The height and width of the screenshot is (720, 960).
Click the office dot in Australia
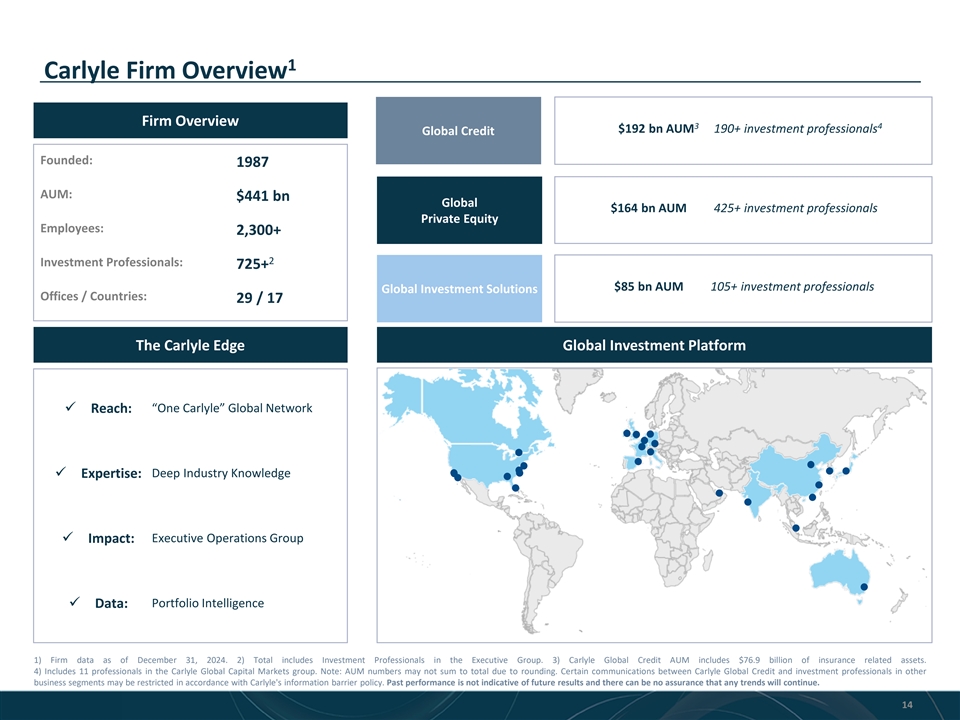pyautogui.click(x=864, y=587)
